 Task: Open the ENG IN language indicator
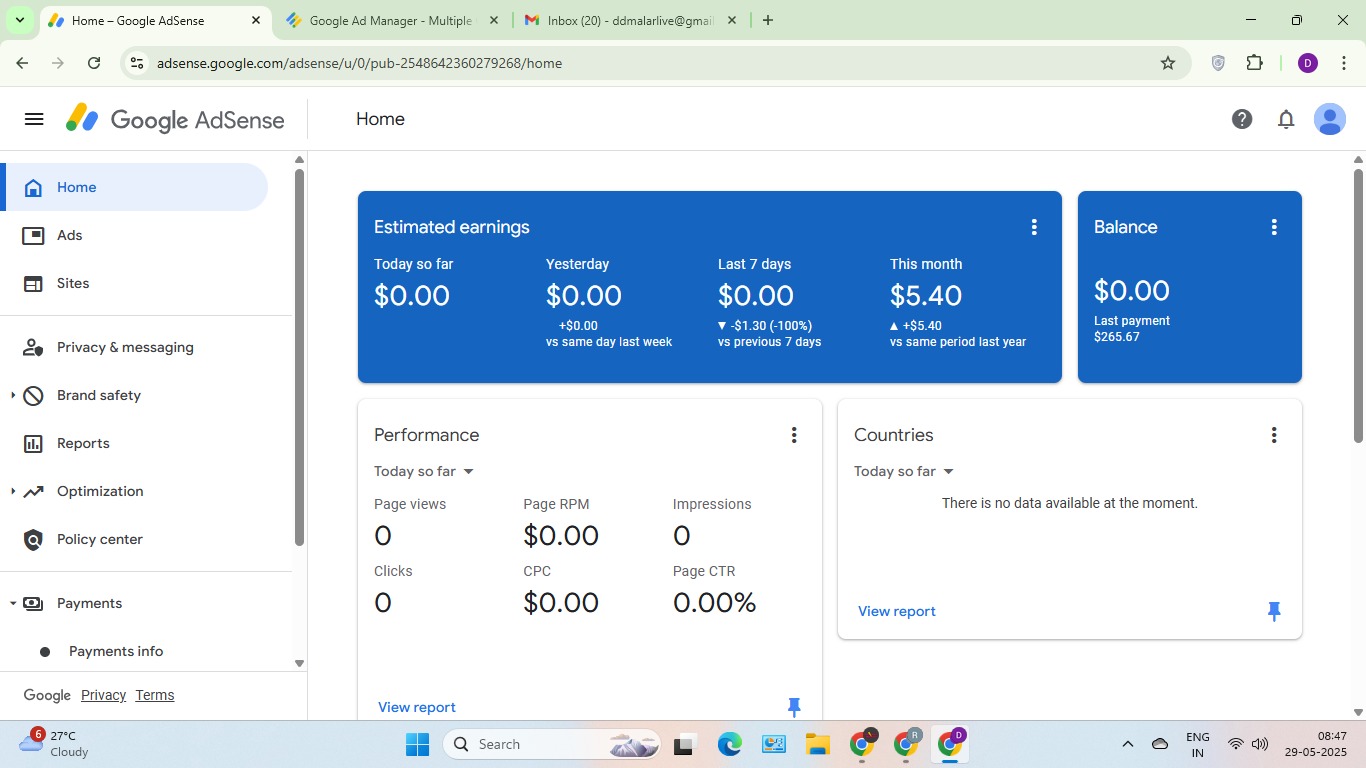[1198, 744]
